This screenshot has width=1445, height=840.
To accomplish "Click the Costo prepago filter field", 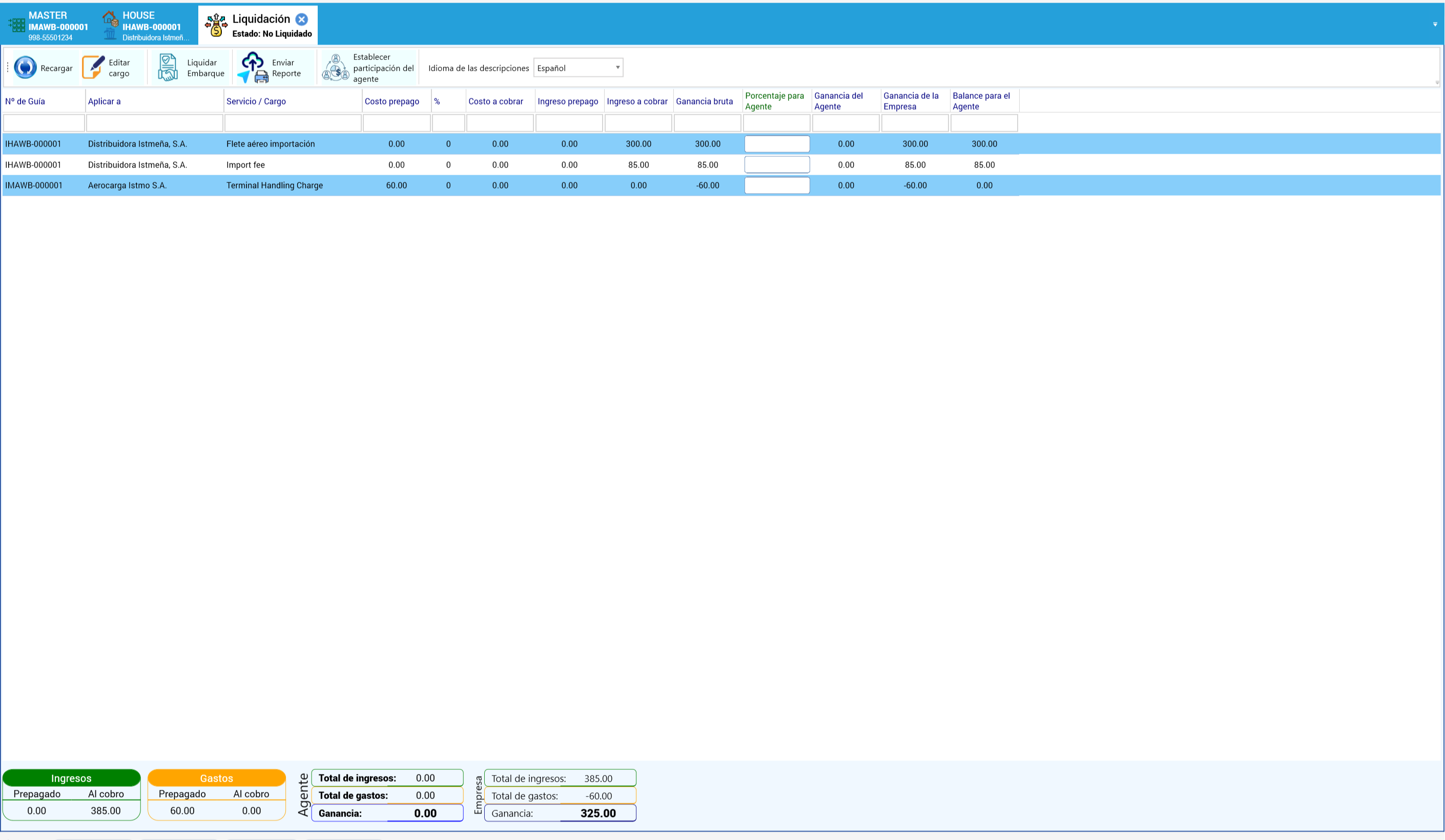I will [x=397, y=122].
